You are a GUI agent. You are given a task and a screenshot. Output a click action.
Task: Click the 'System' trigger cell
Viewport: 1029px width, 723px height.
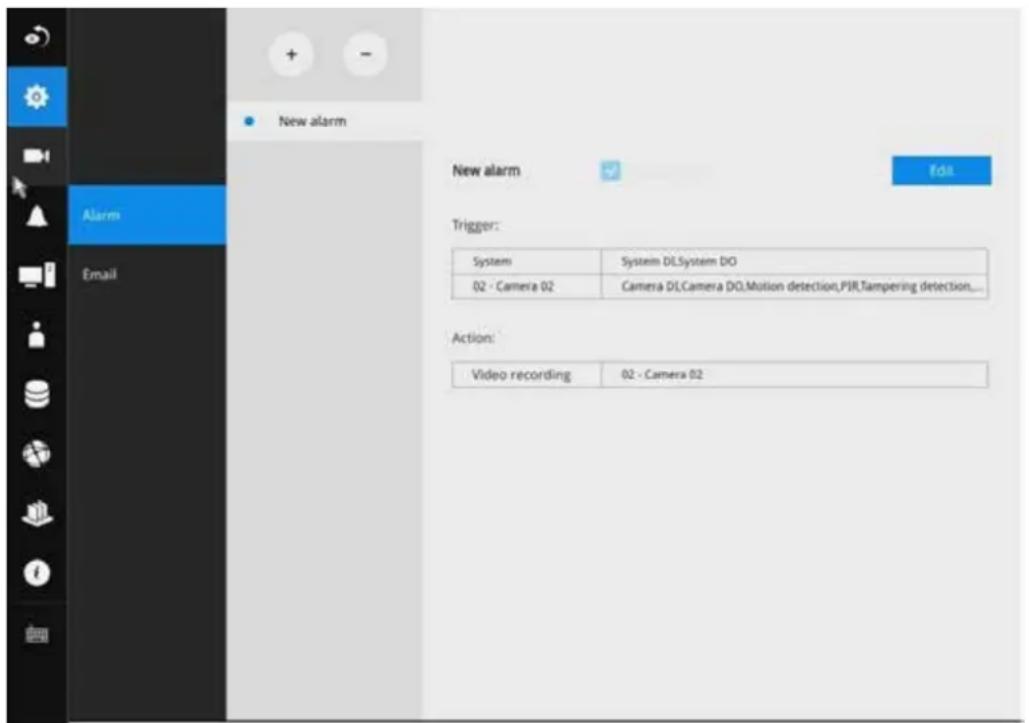(526, 261)
